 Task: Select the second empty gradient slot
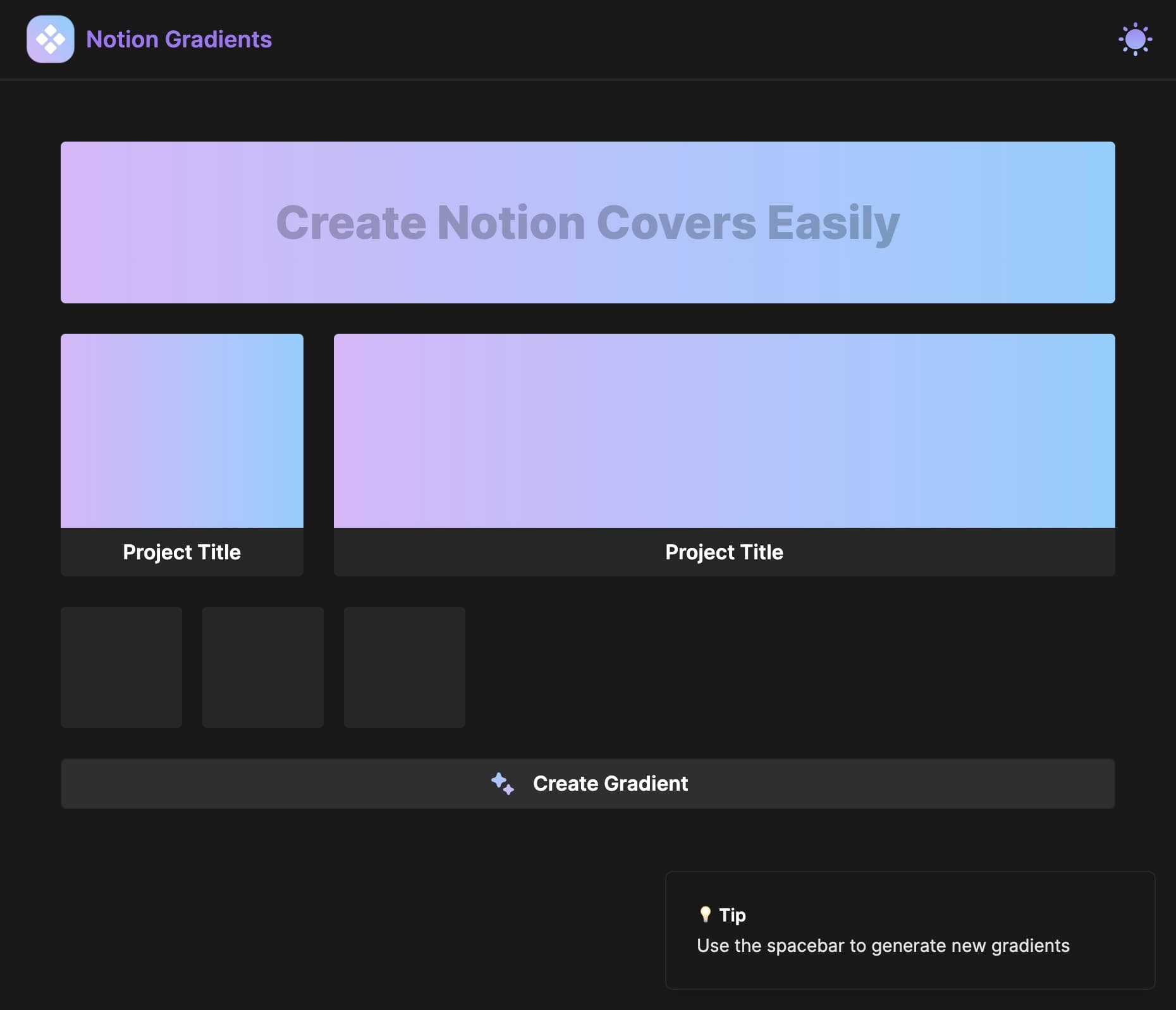[x=263, y=667]
